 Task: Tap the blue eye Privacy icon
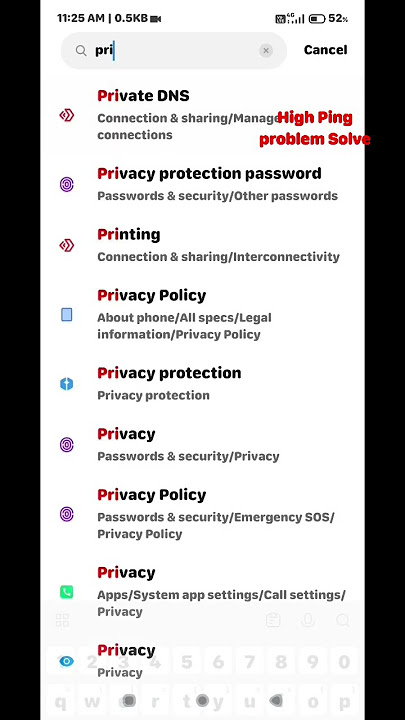tap(67, 661)
